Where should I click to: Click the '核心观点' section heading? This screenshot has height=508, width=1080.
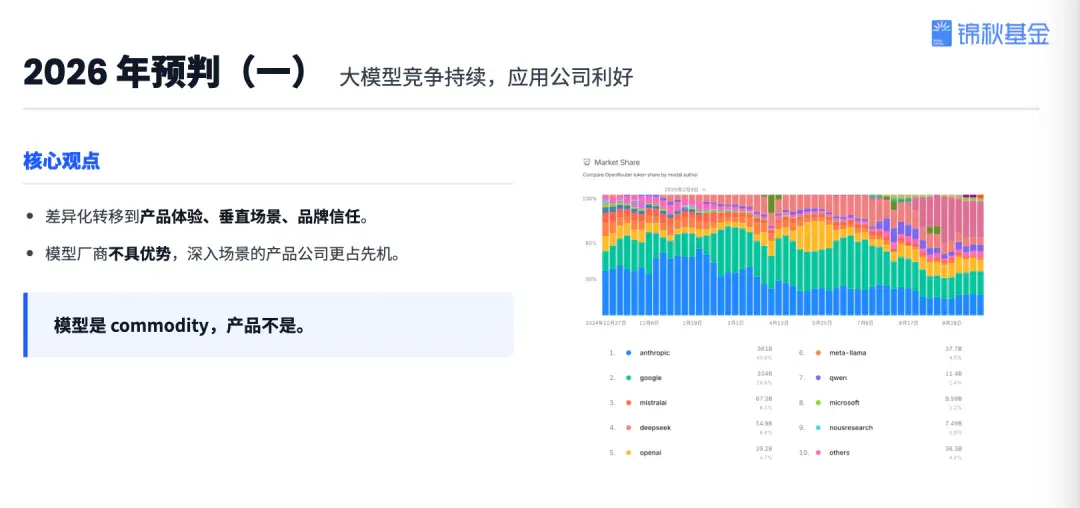61,162
